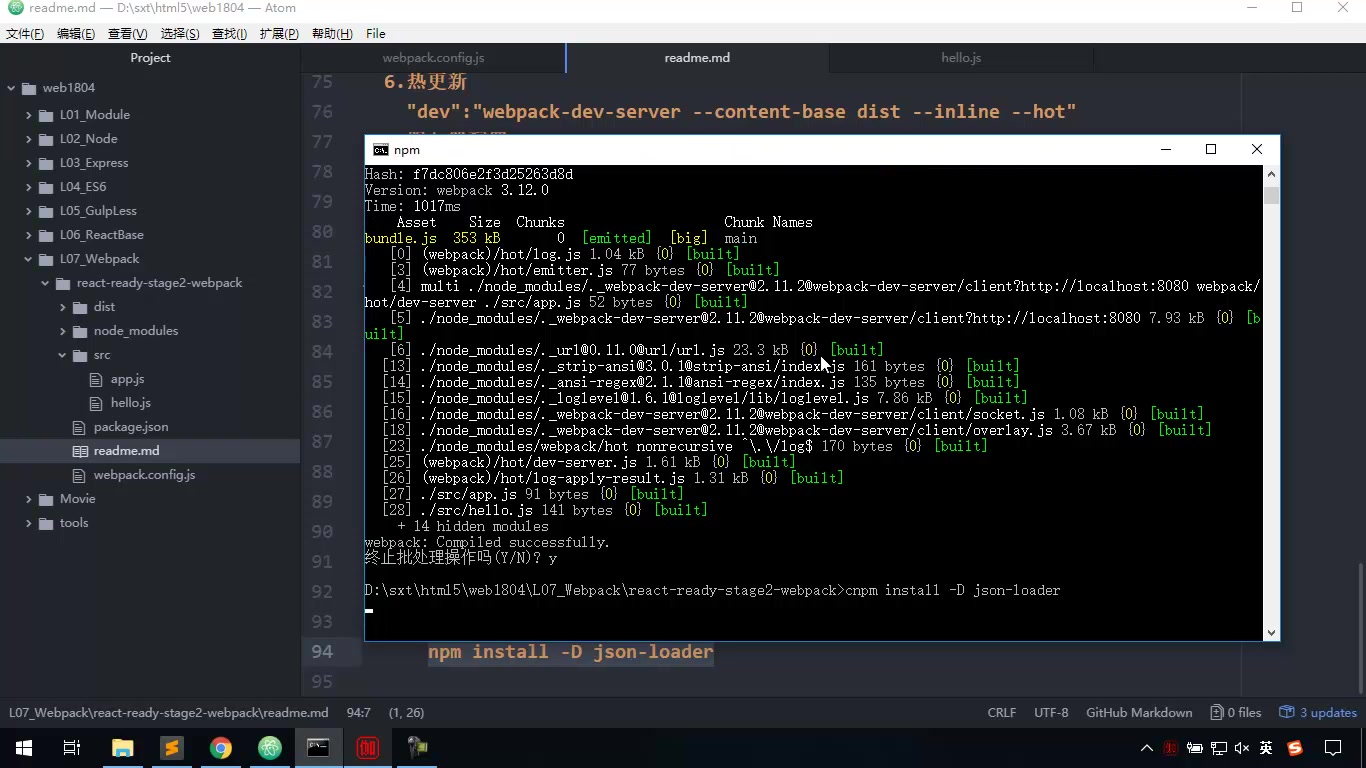Viewport: 1366px width, 768px height.
Task: Open webpack.config.js in the project tree
Action: click(144, 475)
